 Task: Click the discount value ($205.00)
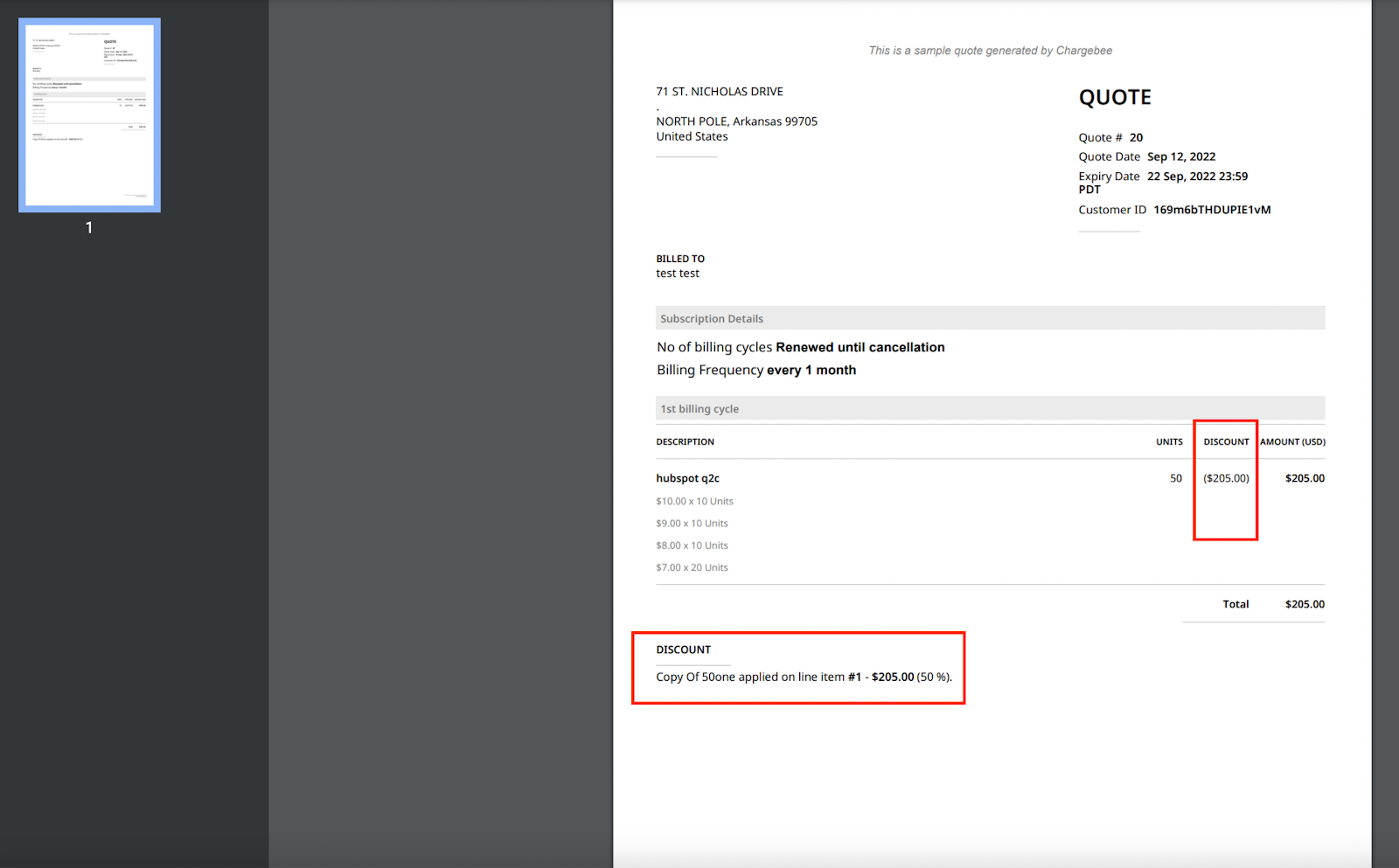(x=1225, y=478)
